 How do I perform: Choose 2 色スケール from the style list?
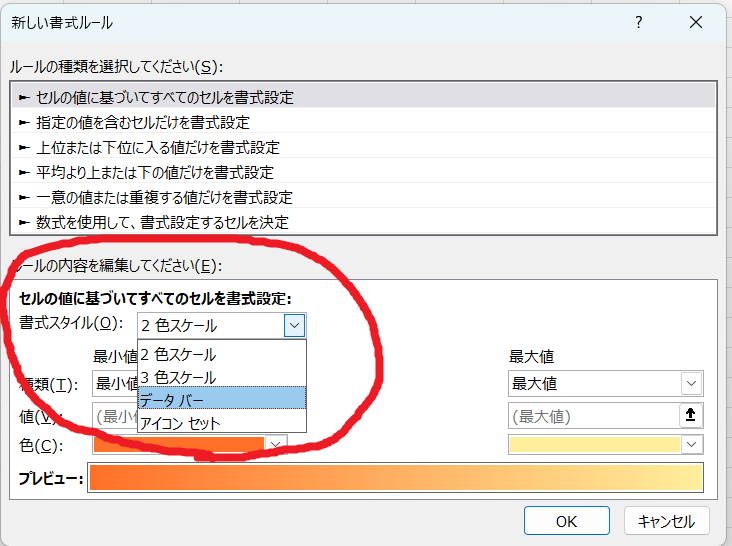(178, 354)
